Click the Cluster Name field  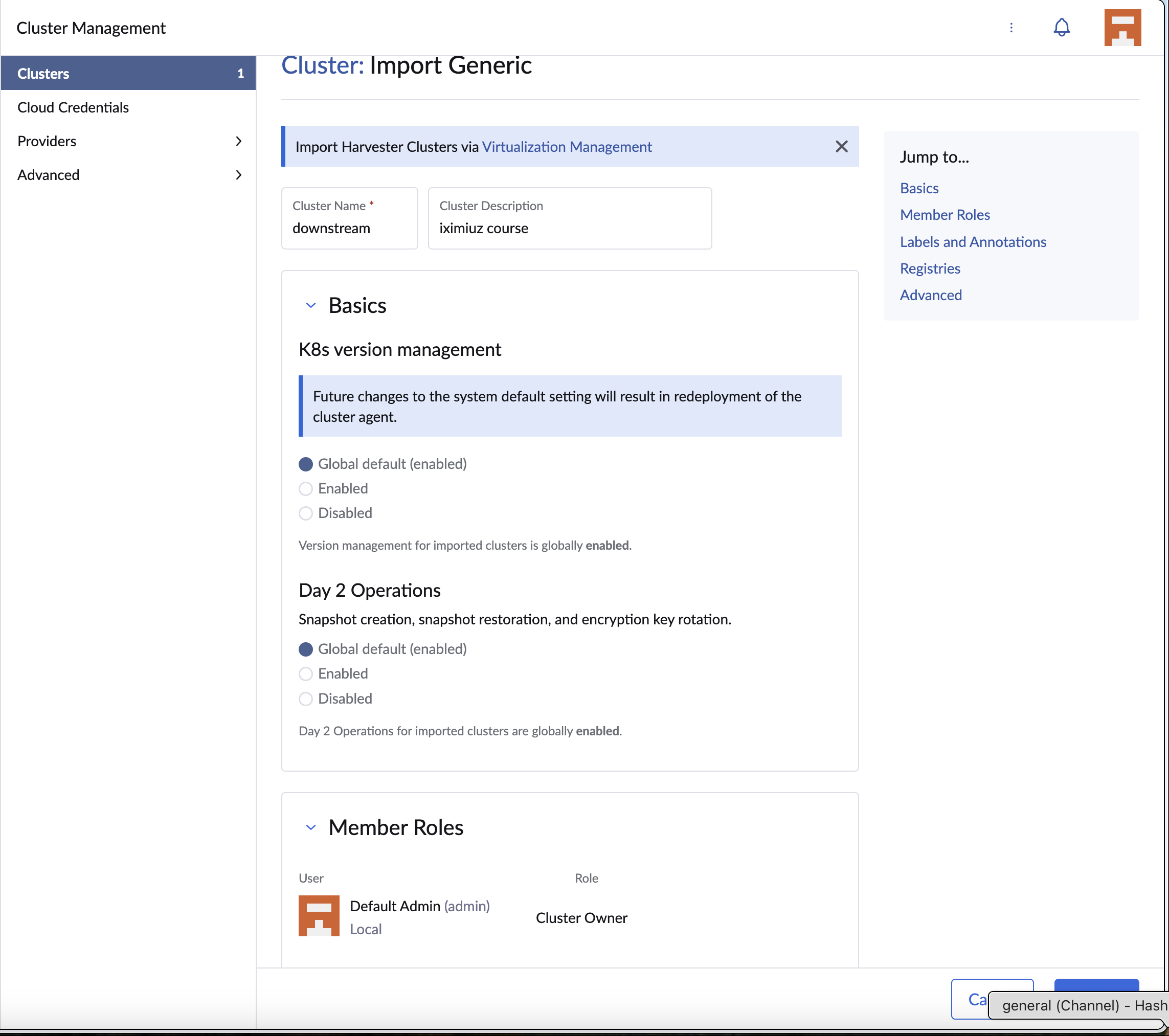349,218
